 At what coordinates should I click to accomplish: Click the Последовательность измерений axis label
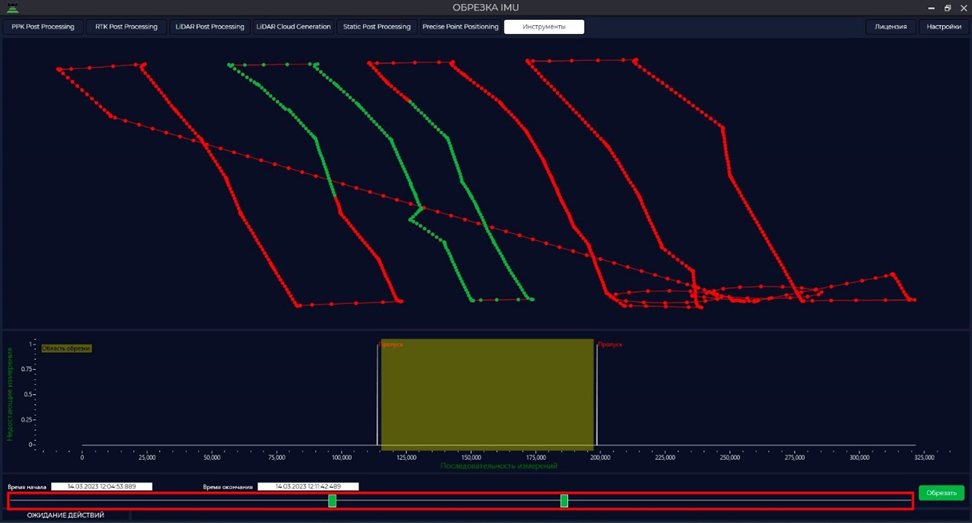[499, 466]
